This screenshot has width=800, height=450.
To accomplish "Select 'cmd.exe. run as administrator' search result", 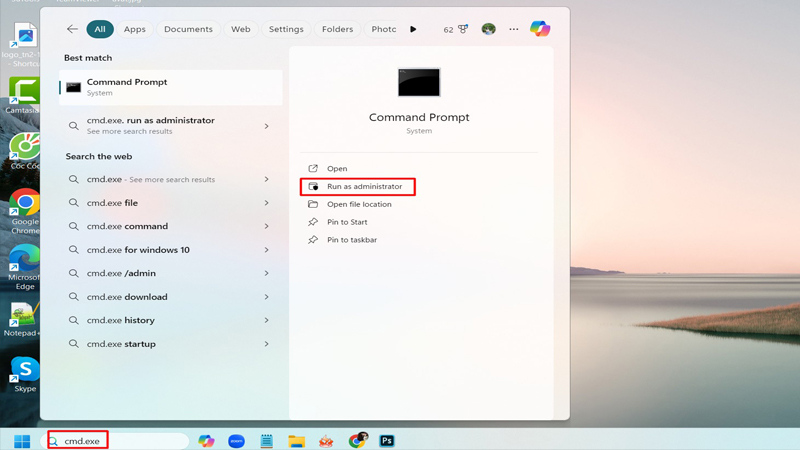I will [x=171, y=126].
